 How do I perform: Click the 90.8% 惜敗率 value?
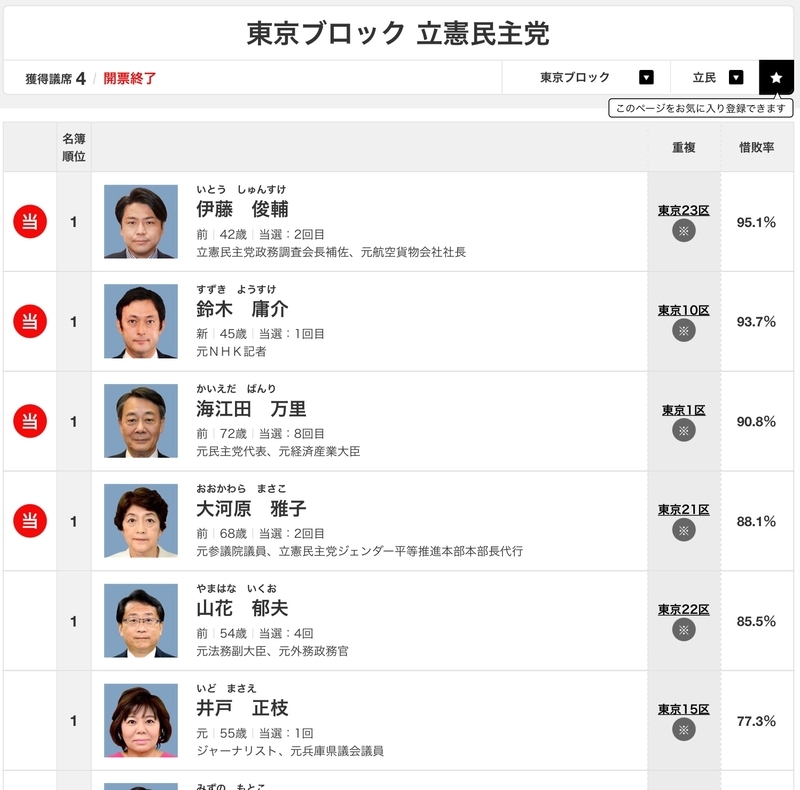pyautogui.click(x=756, y=422)
